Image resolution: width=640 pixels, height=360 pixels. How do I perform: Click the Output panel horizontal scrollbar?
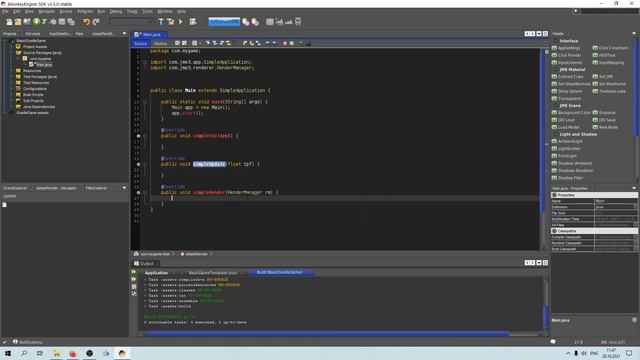[x=328, y=333]
